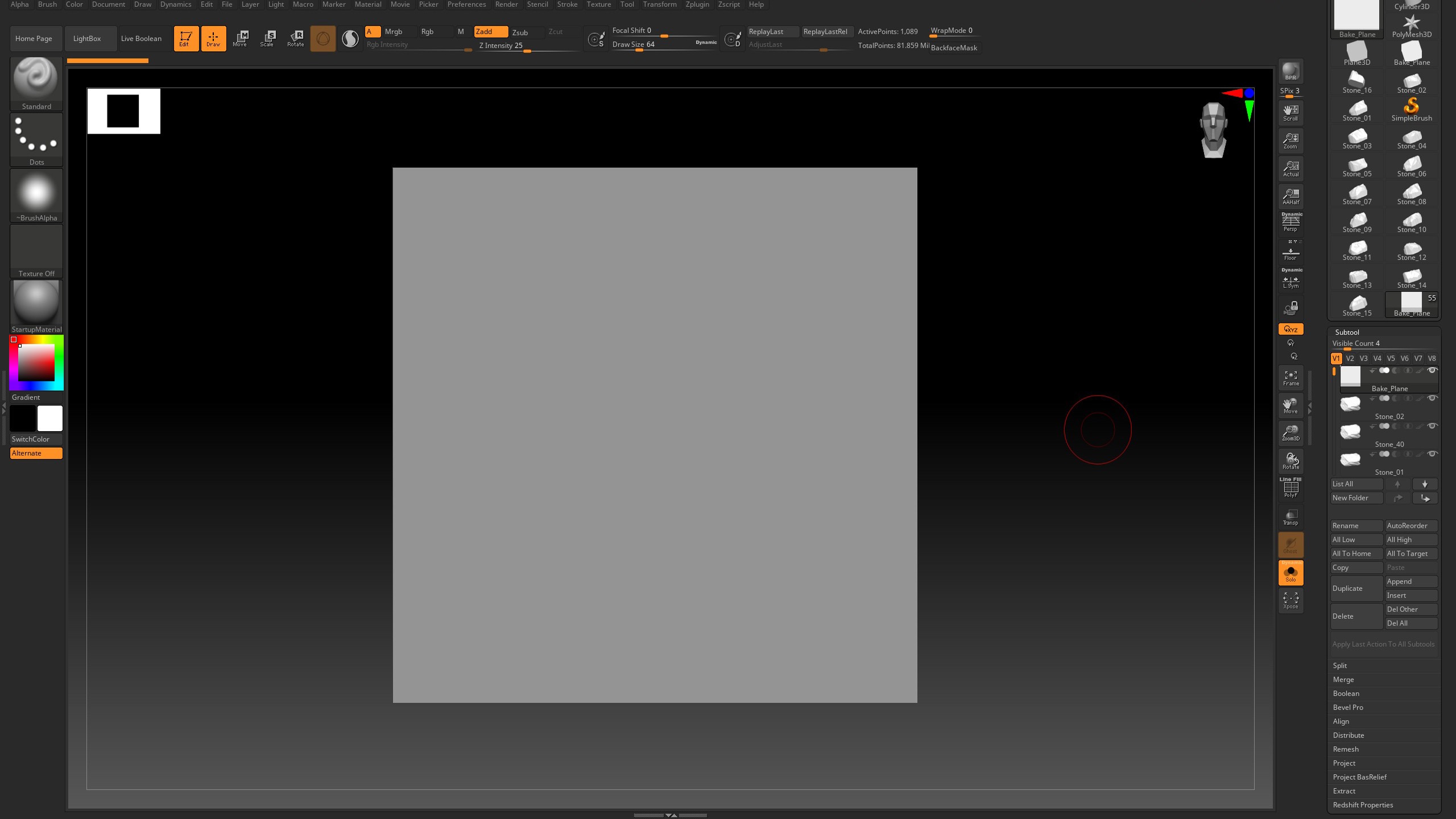The width and height of the screenshot is (1456, 819).
Task: Click the AAHalf view icon
Action: pos(1290,196)
